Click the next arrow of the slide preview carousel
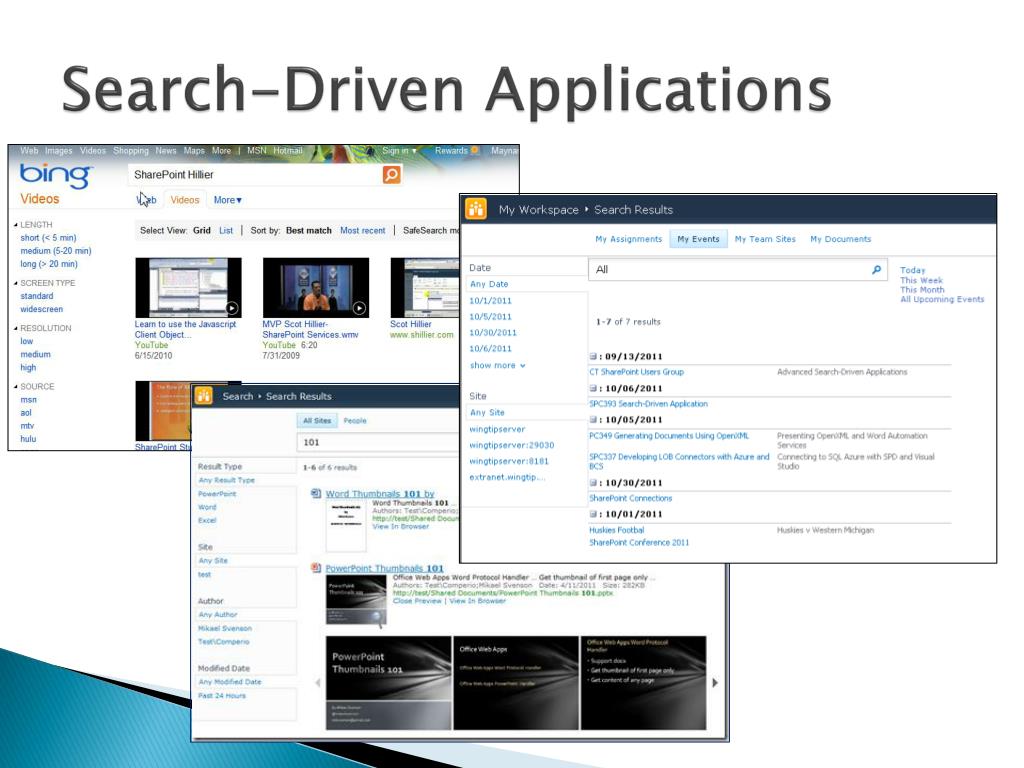The height and width of the screenshot is (768, 1024). pos(714,682)
